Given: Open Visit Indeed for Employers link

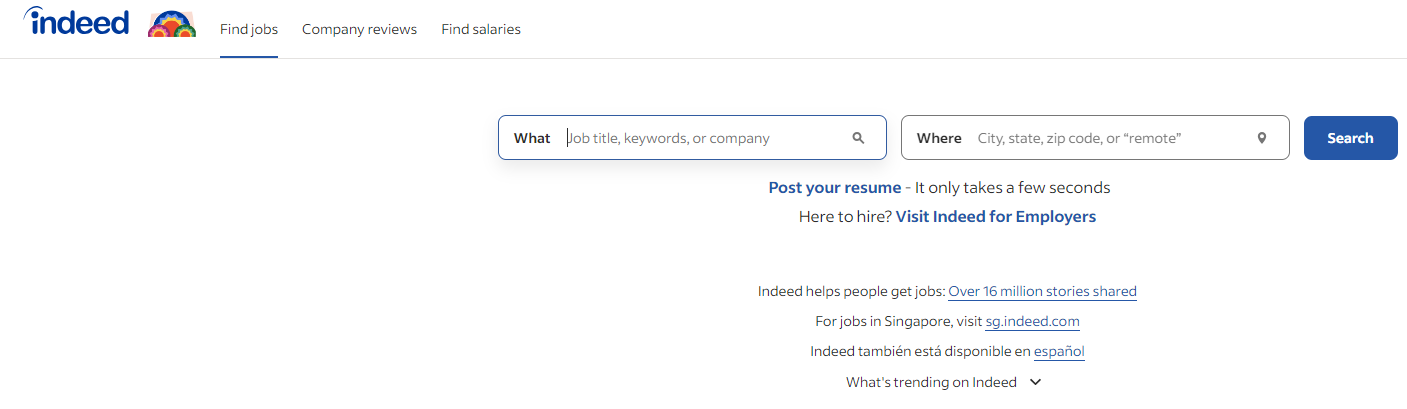Looking at the screenshot, I should pos(995,216).
